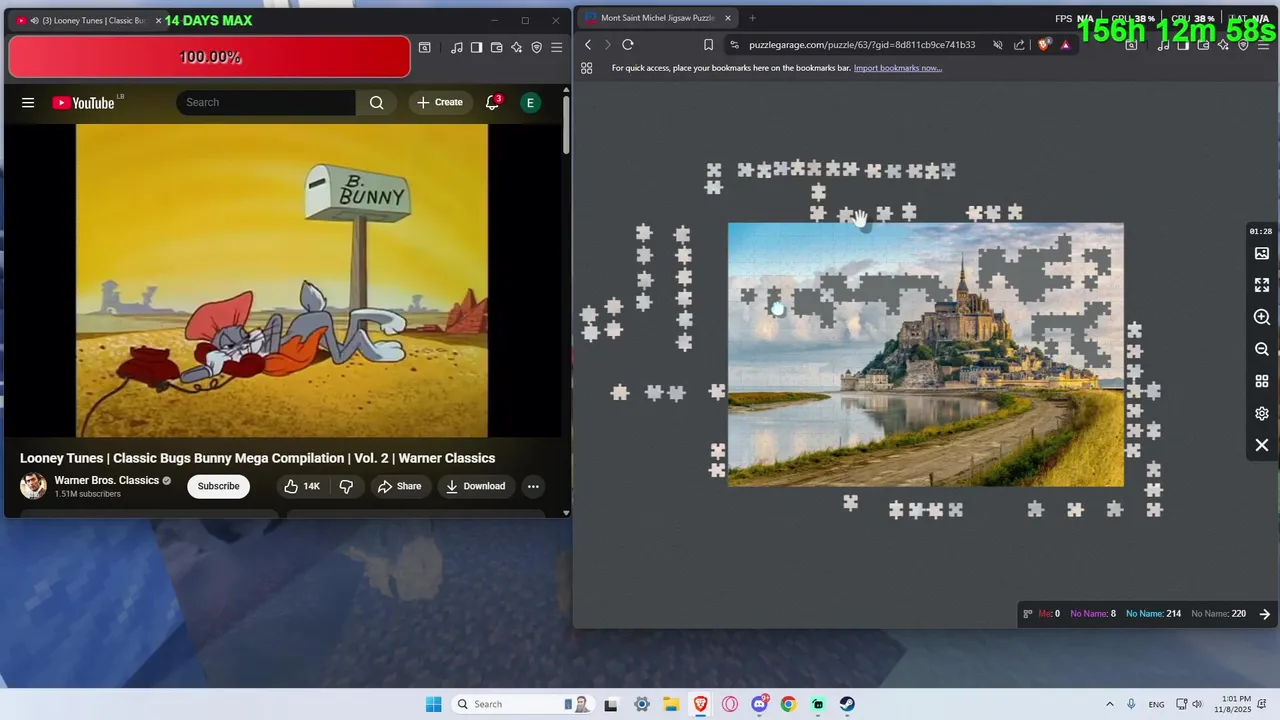Click the puzzle timer 01:28
The height and width of the screenshot is (720, 1280).
tap(1261, 231)
